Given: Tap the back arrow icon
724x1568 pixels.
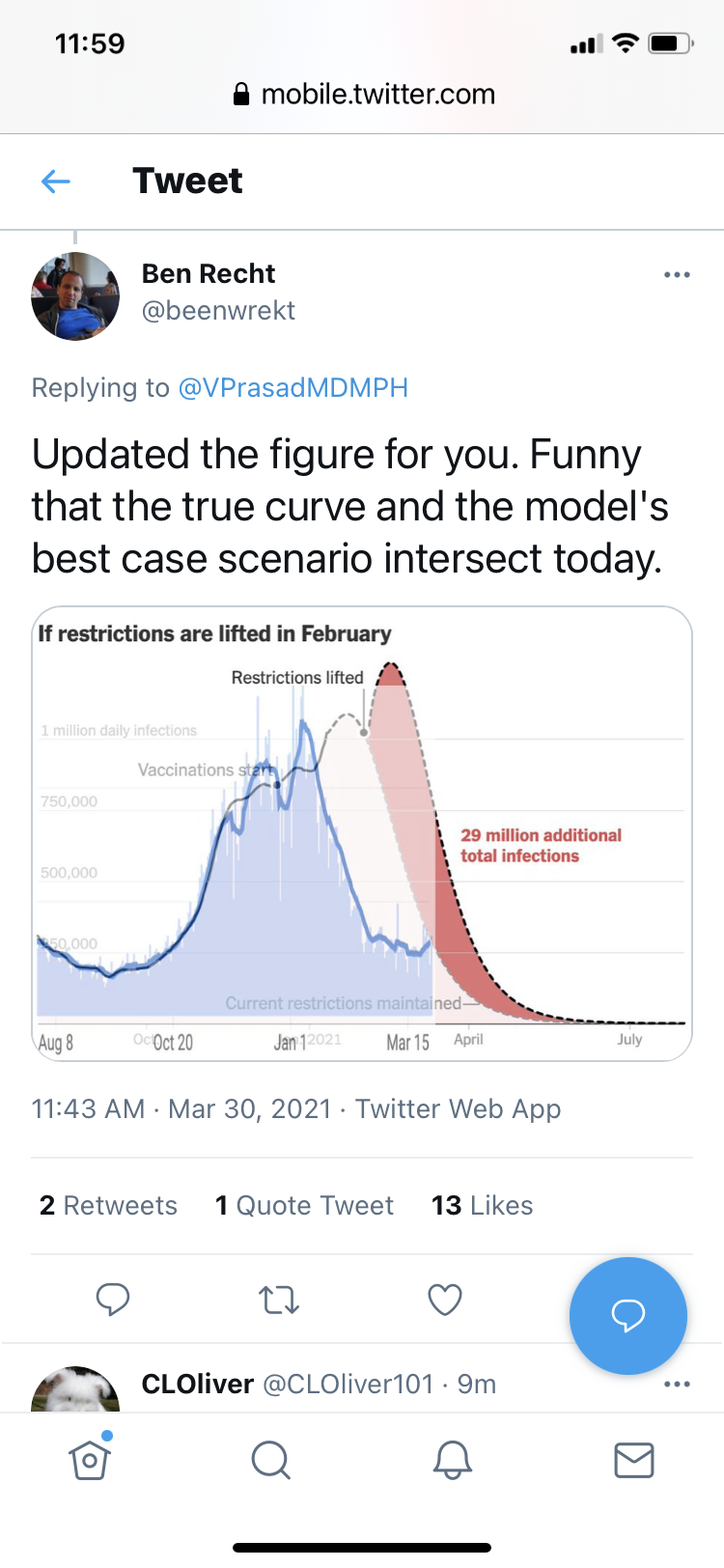Looking at the screenshot, I should coord(56,181).
